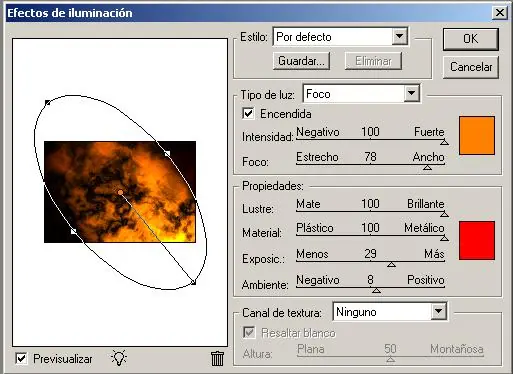Click the Lustre value 100
The height and width of the screenshot is (374, 513).
click(x=370, y=204)
